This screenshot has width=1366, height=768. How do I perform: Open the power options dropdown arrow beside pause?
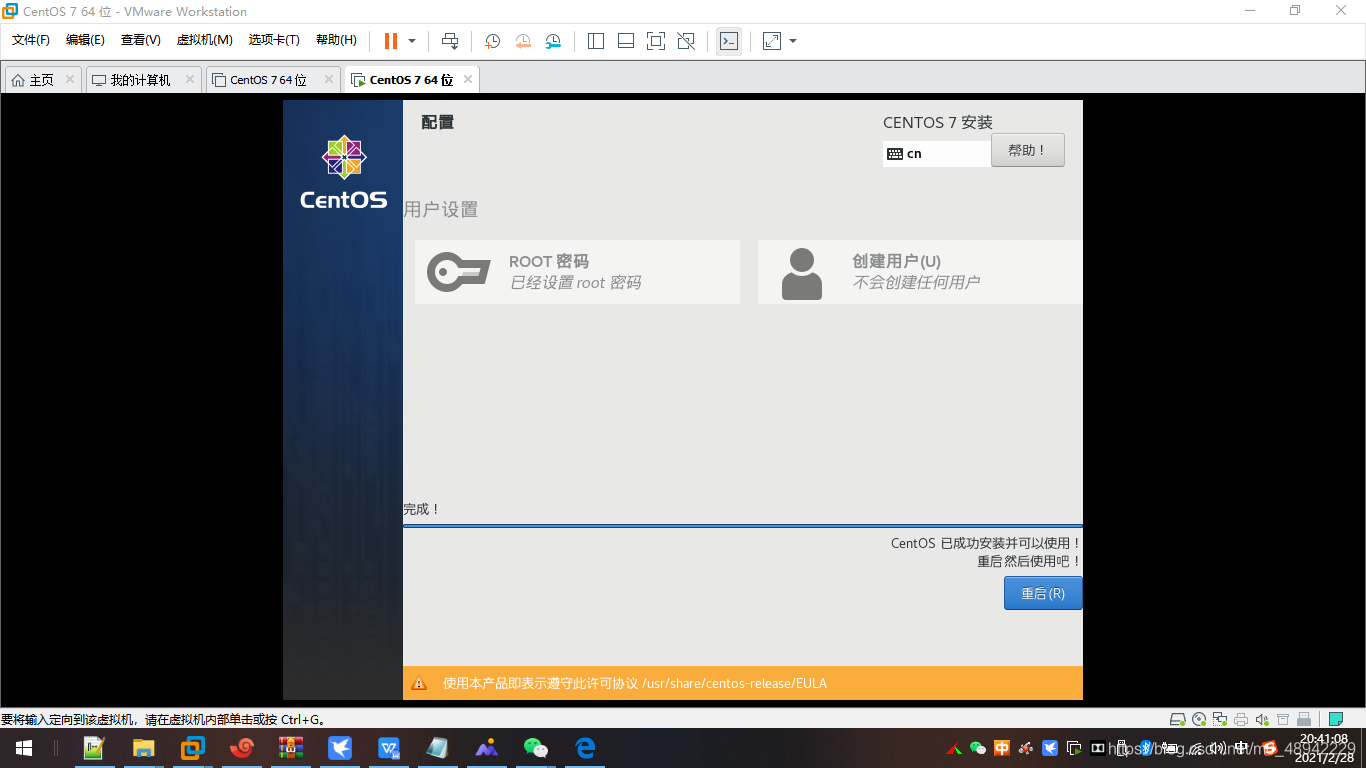point(411,41)
